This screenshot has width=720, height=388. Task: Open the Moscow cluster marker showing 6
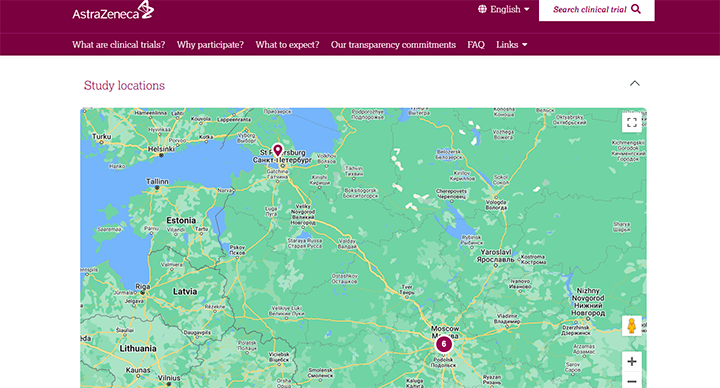point(444,344)
